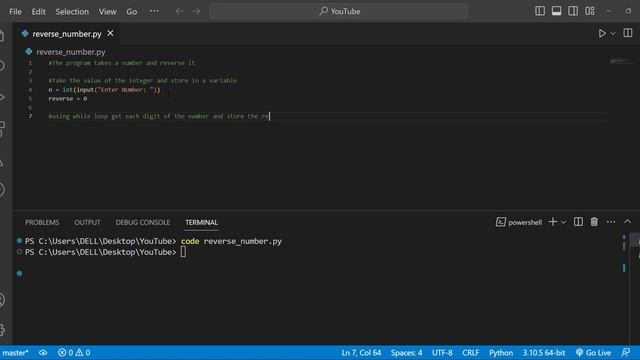The image size is (640, 360).
Task: Open the File menu
Action: [15, 11]
